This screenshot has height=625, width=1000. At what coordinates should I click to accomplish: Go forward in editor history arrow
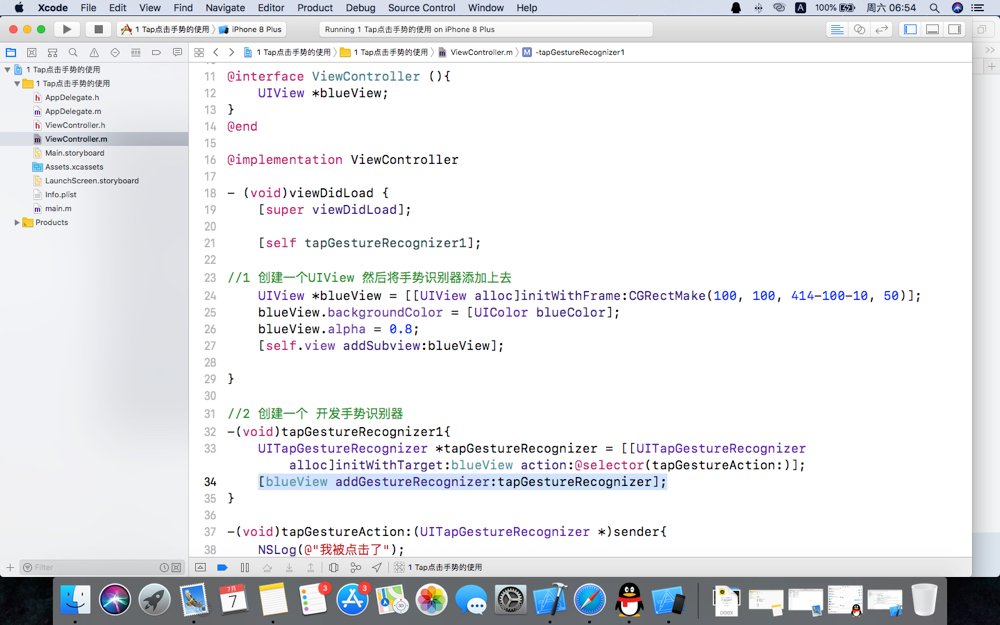tap(232, 52)
